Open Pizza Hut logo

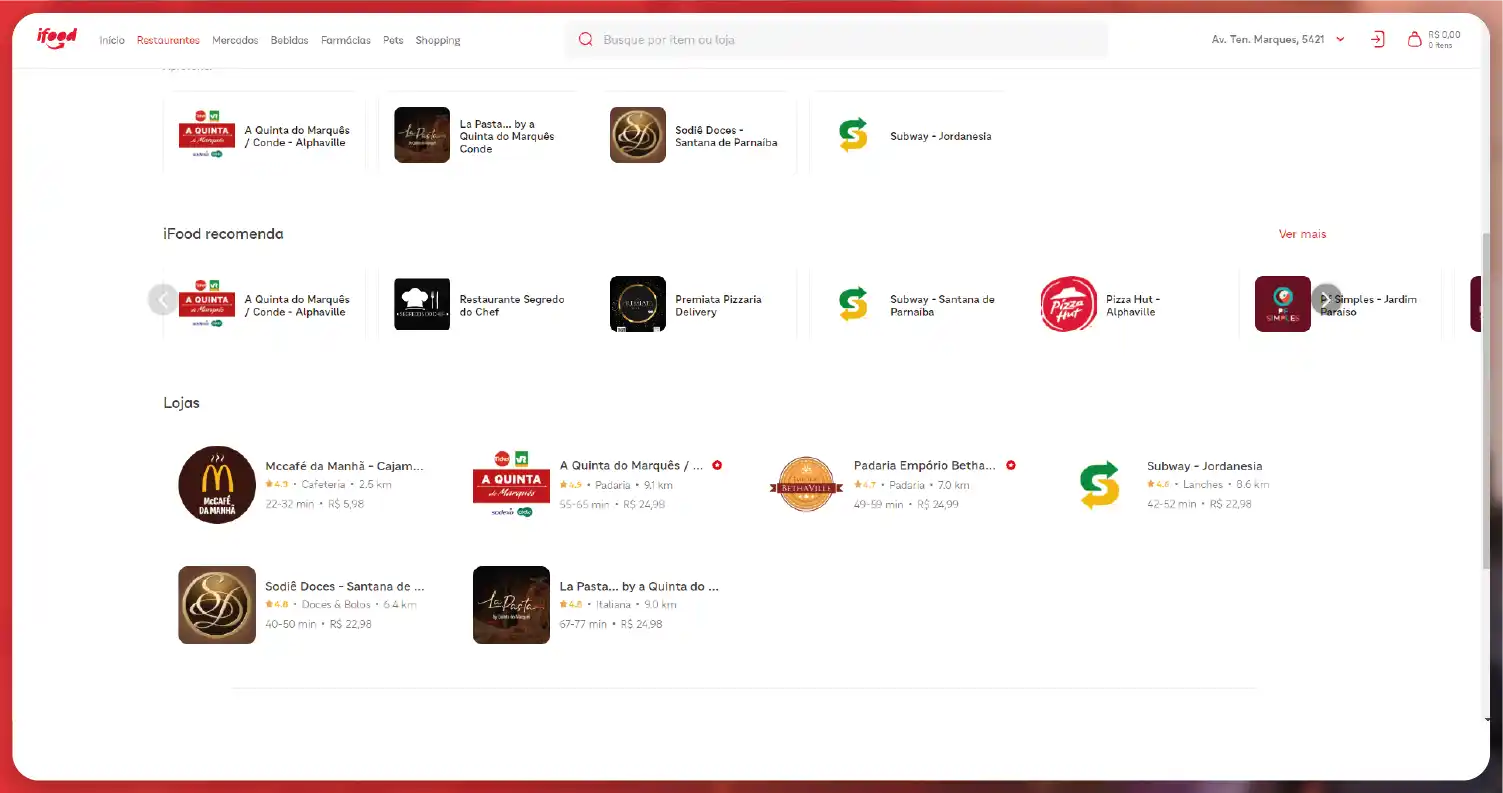[x=1068, y=304]
